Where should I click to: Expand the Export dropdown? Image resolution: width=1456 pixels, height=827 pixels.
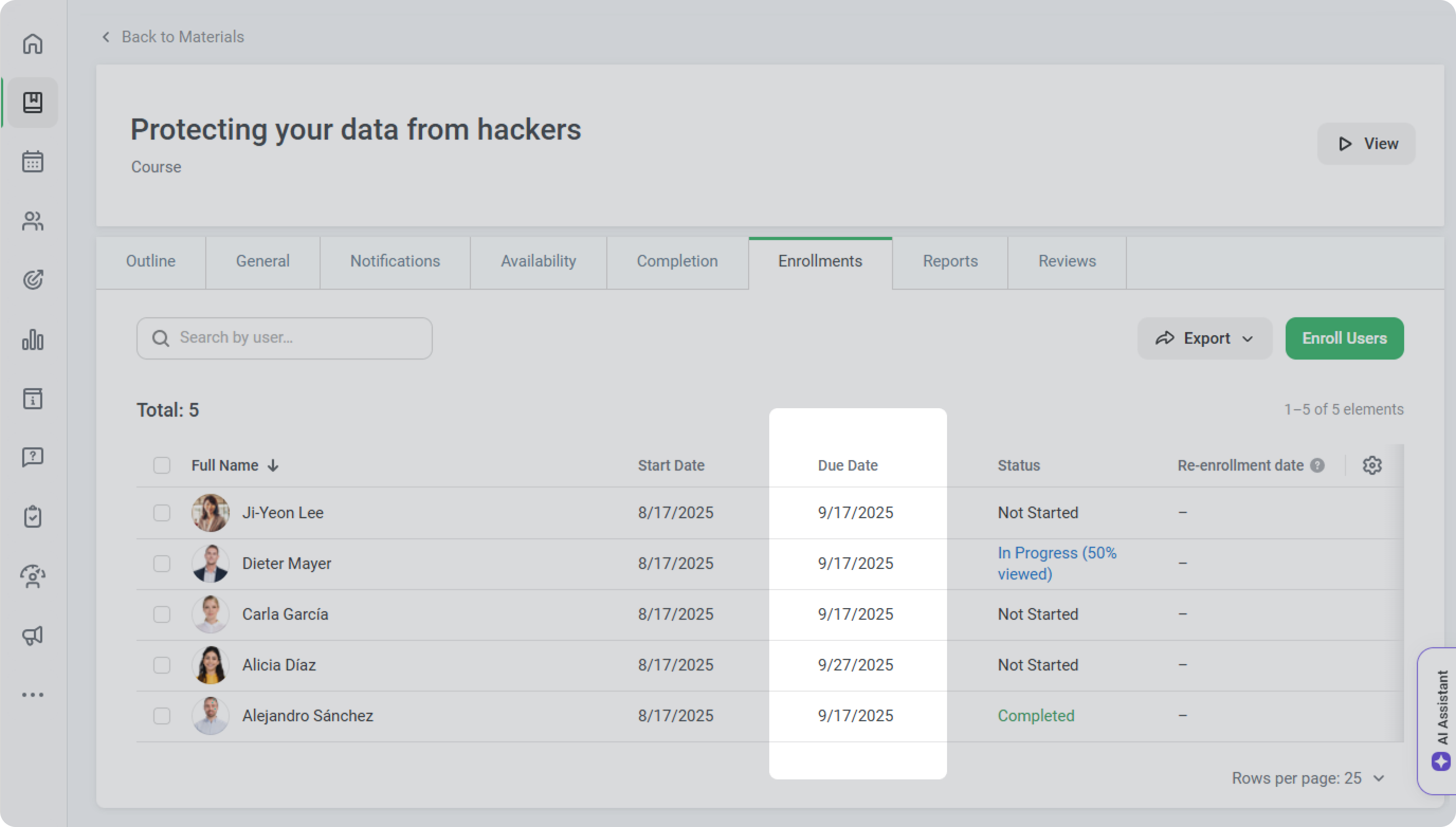tap(1204, 338)
